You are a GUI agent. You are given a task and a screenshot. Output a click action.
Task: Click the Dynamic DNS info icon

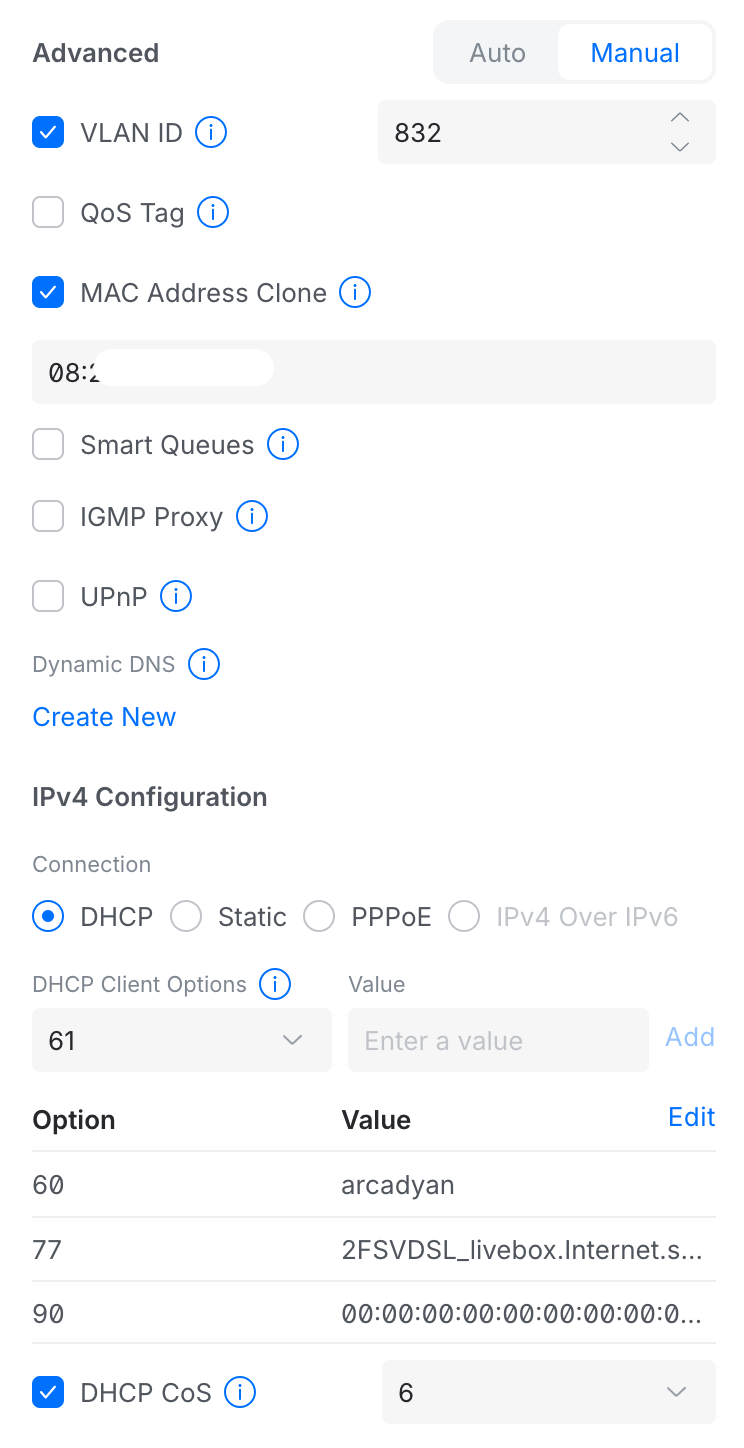[204, 664]
